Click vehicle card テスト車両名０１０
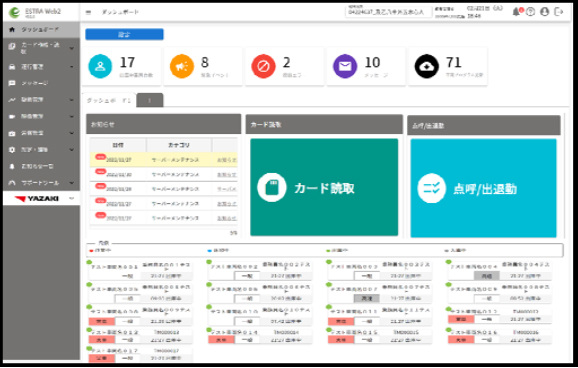The height and width of the screenshot is (368, 578). point(260,316)
